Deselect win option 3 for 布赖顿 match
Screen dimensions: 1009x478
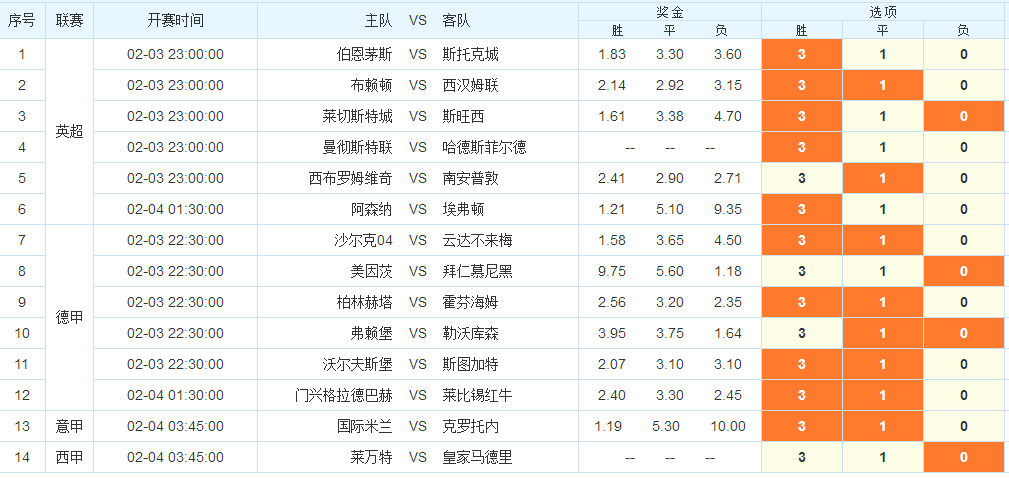pyautogui.click(x=802, y=85)
